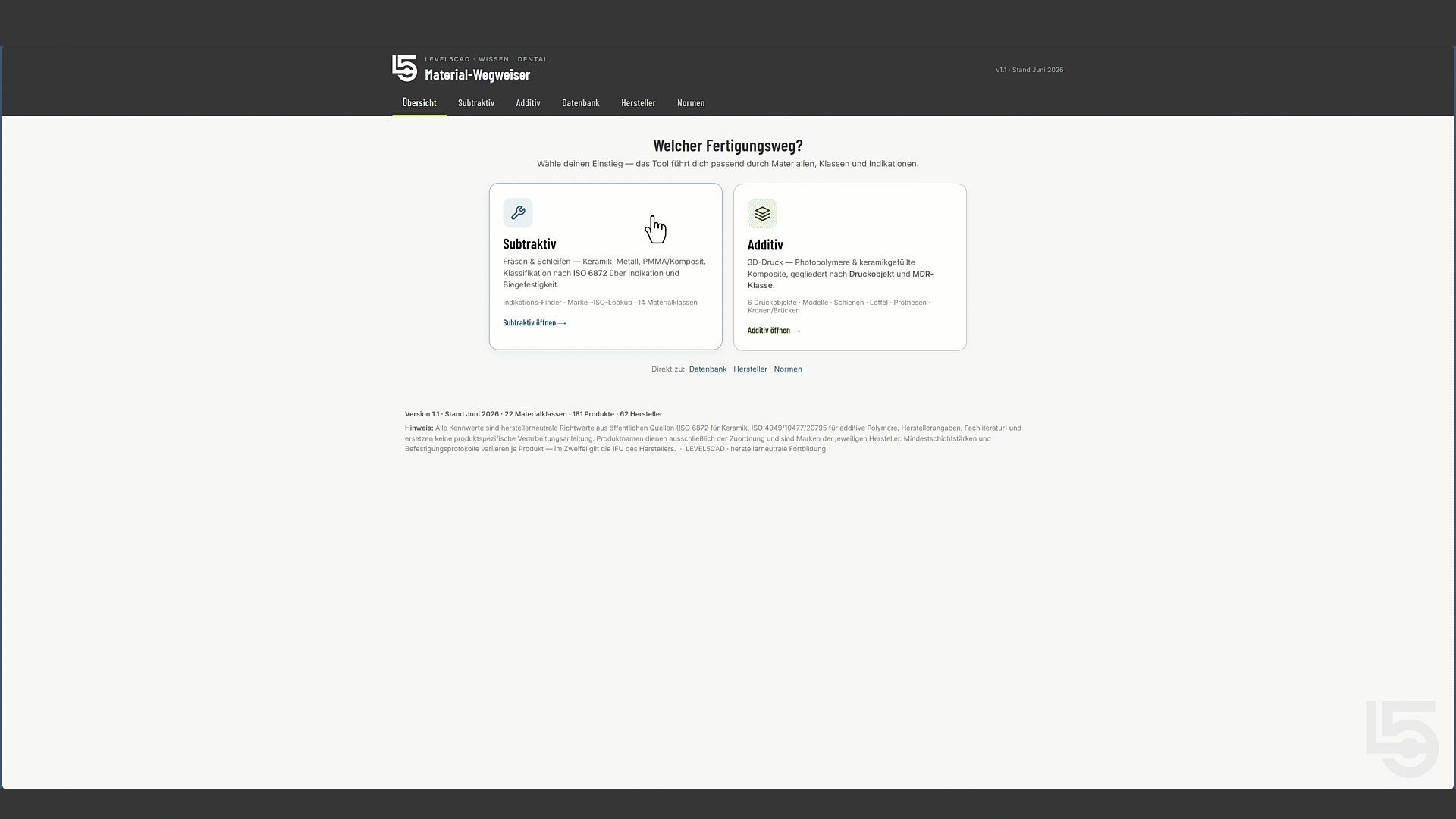Open the Normen tab
The height and width of the screenshot is (819, 1456).
click(x=691, y=103)
